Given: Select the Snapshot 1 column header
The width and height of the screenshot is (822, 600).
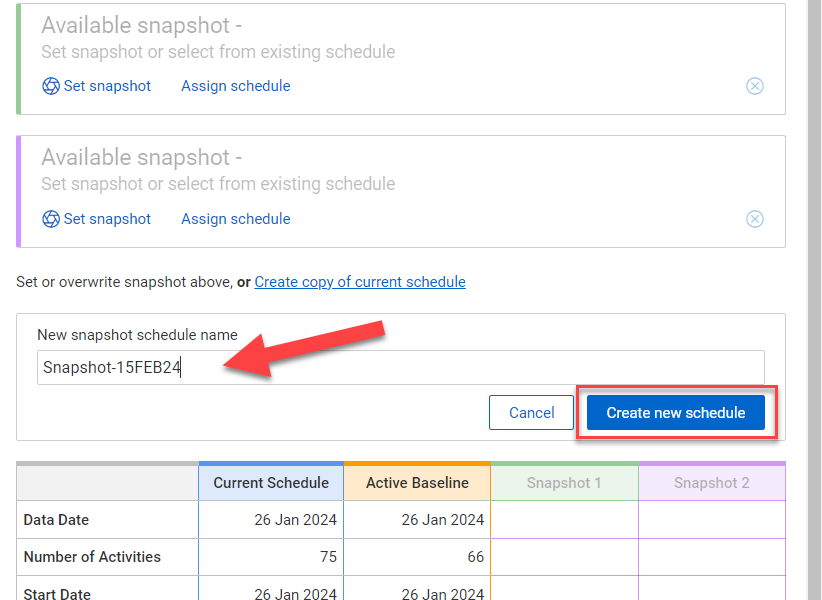Looking at the screenshot, I should coord(564,483).
